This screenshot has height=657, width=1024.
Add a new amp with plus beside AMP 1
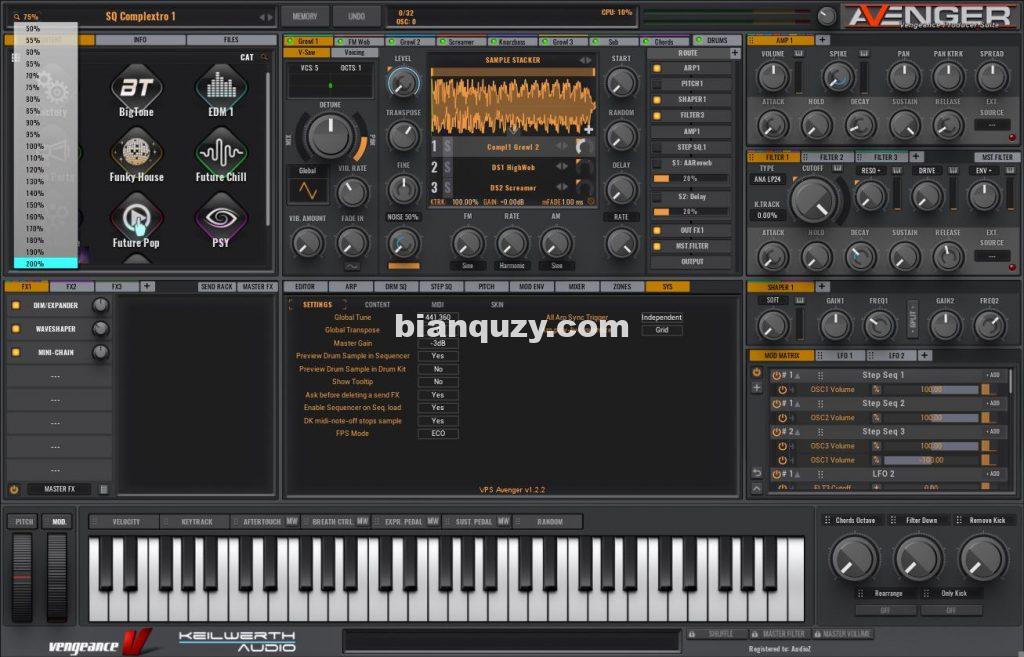coord(822,40)
